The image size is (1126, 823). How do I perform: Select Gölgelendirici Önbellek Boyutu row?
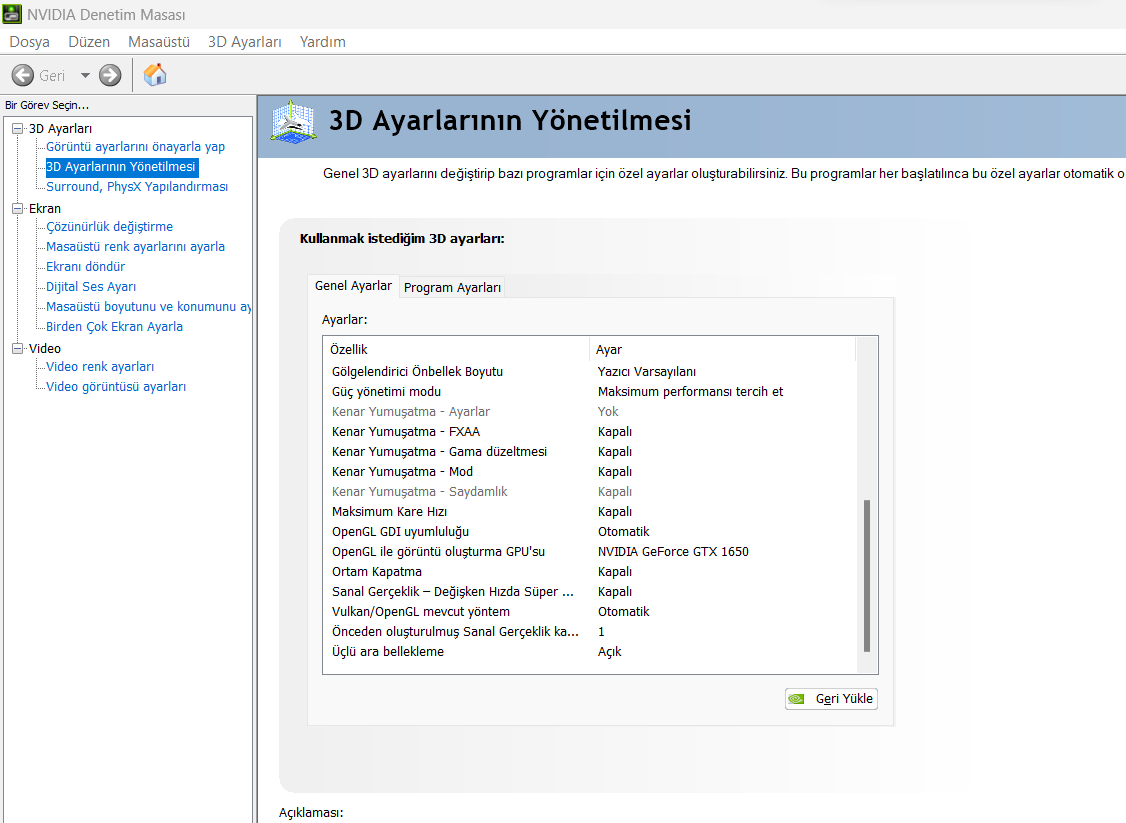590,371
